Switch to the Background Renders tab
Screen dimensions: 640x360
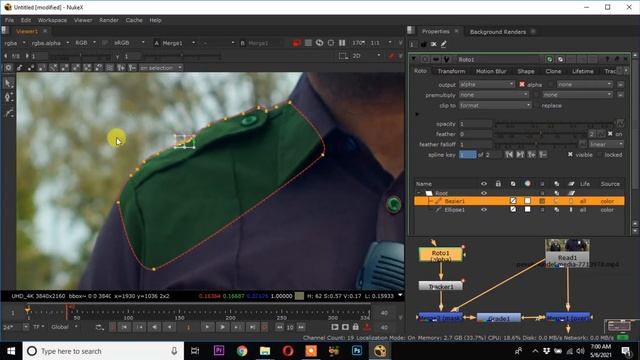pos(498,32)
